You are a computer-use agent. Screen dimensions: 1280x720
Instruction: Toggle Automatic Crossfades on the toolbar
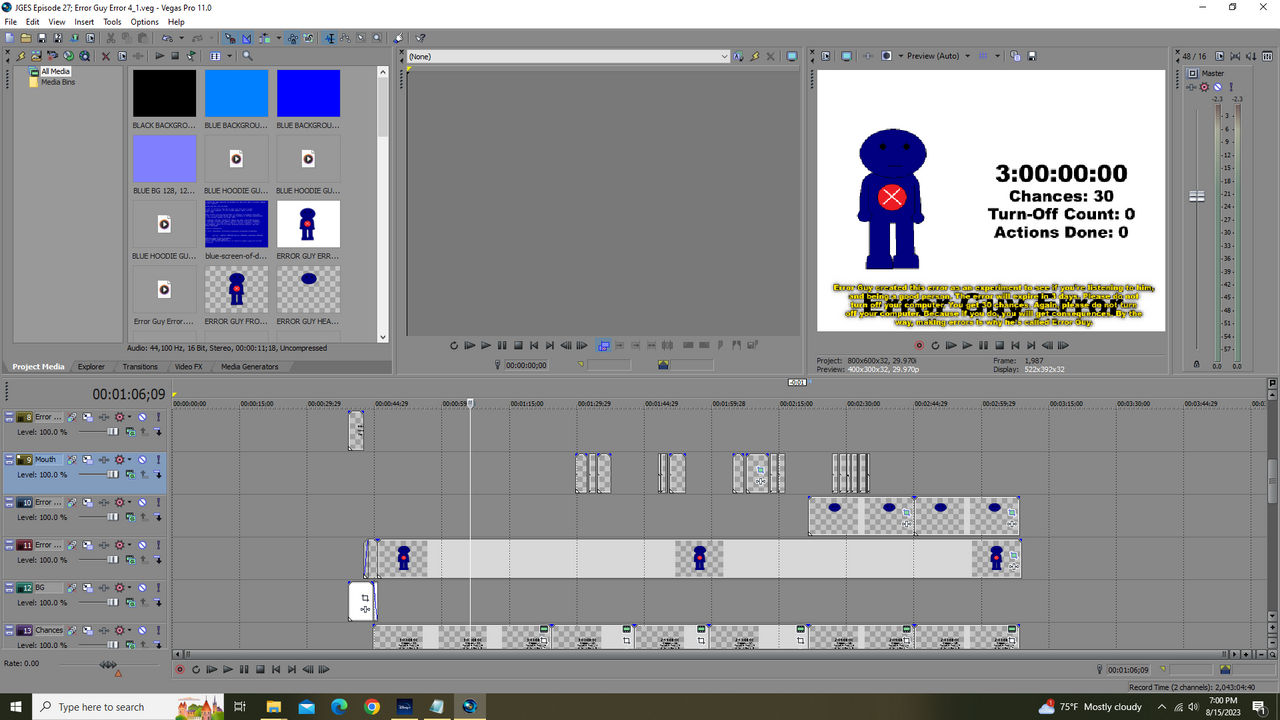click(246, 37)
